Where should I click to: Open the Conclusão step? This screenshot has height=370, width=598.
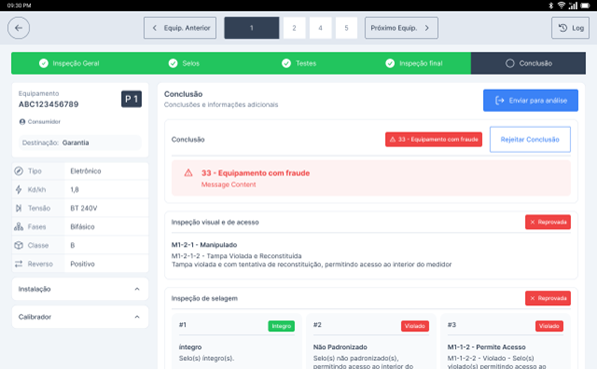(x=529, y=63)
